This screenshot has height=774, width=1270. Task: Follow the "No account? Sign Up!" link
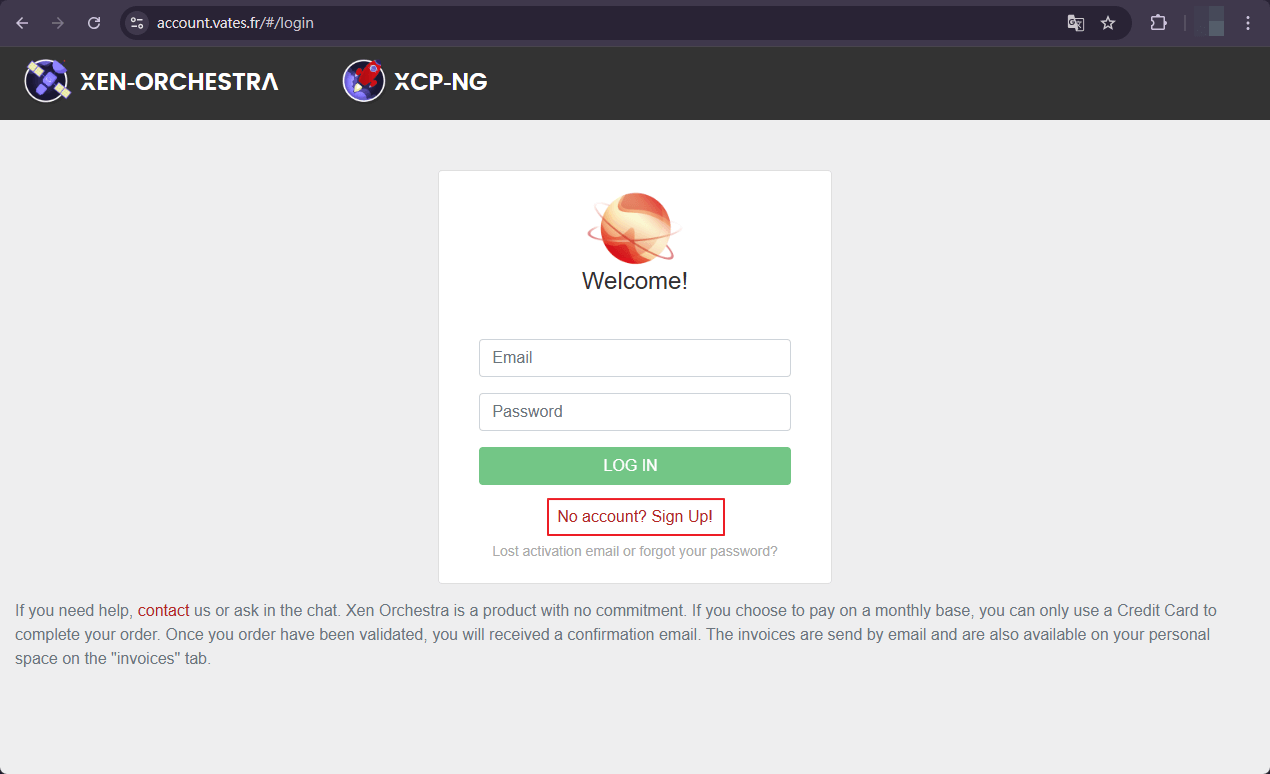coord(635,517)
